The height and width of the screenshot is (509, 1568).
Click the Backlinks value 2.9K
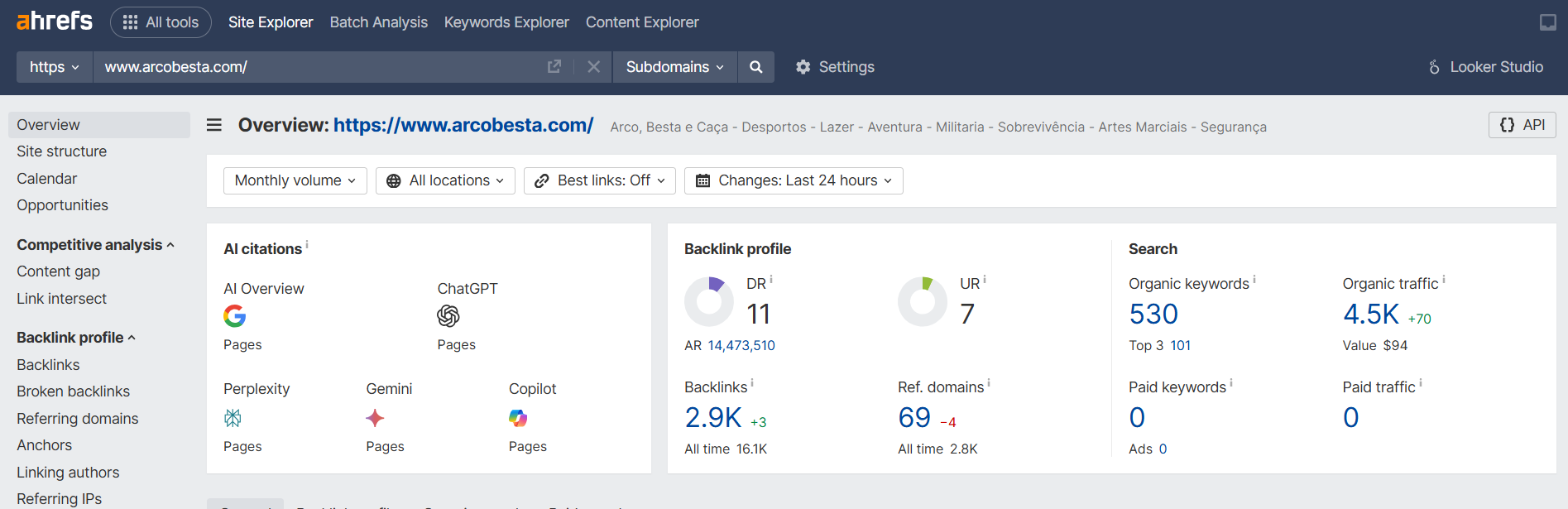pos(713,418)
